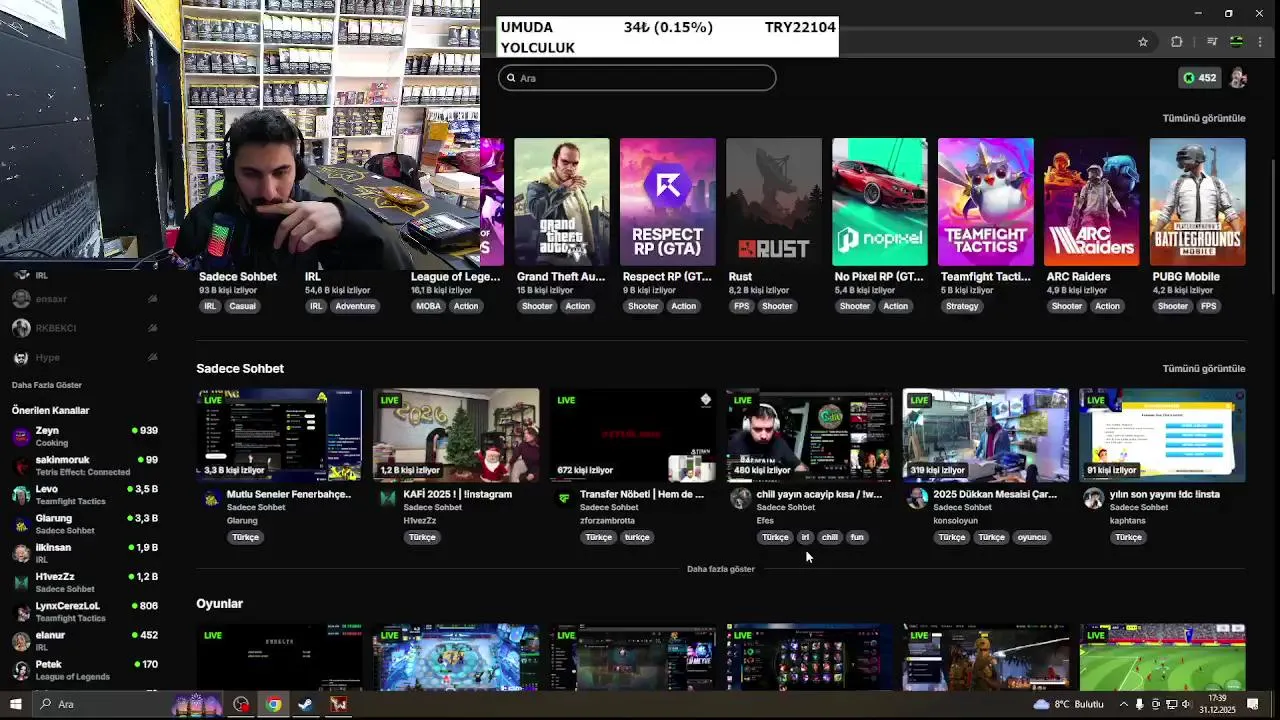Click Glarung channel avatar under stream card
1280x720 pixels.
coord(211,499)
